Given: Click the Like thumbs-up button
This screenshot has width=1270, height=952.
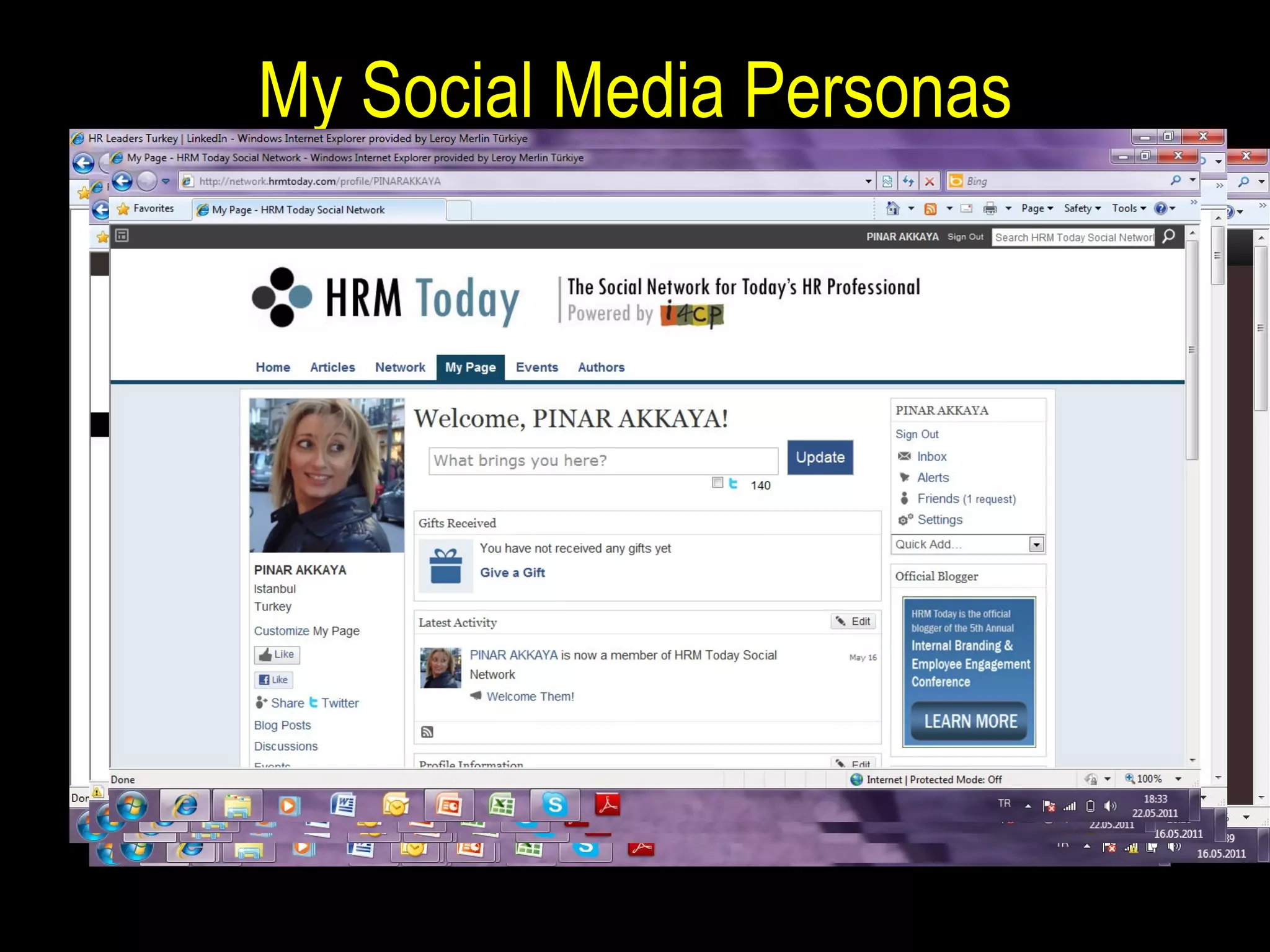Looking at the screenshot, I should [277, 654].
